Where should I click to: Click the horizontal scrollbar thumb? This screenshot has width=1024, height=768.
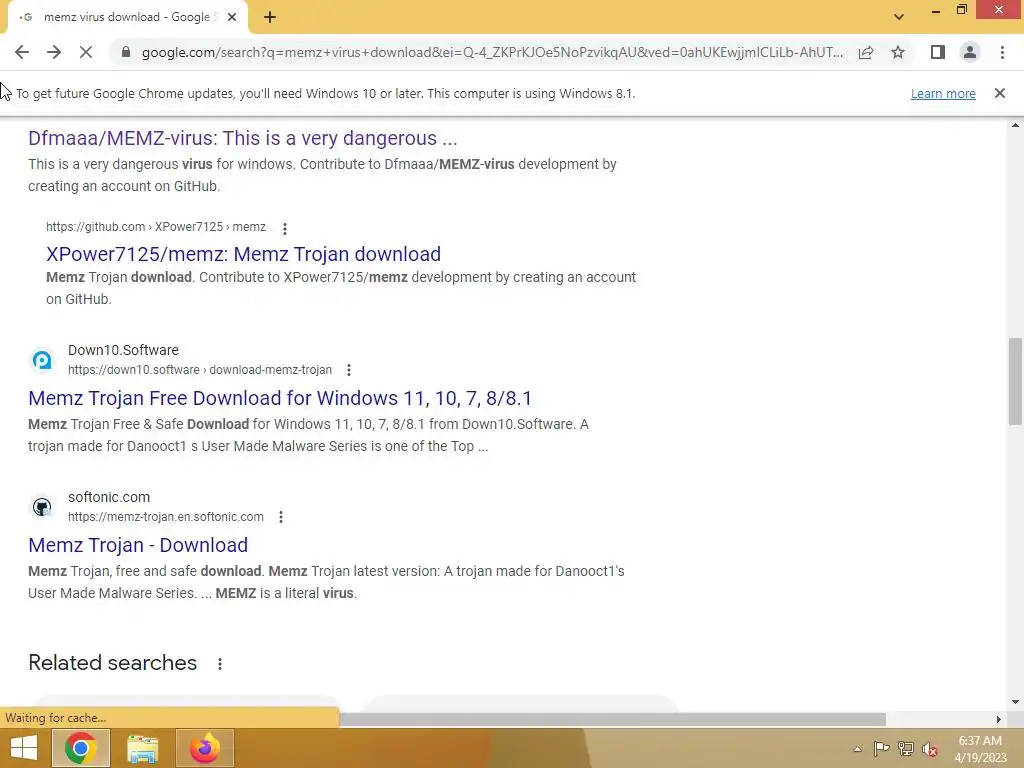click(613, 719)
